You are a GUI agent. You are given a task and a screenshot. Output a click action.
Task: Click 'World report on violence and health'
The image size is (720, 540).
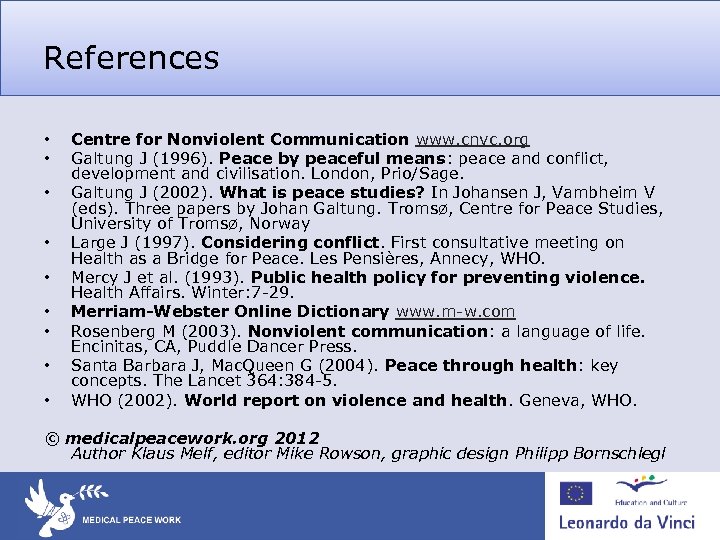tap(345, 400)
